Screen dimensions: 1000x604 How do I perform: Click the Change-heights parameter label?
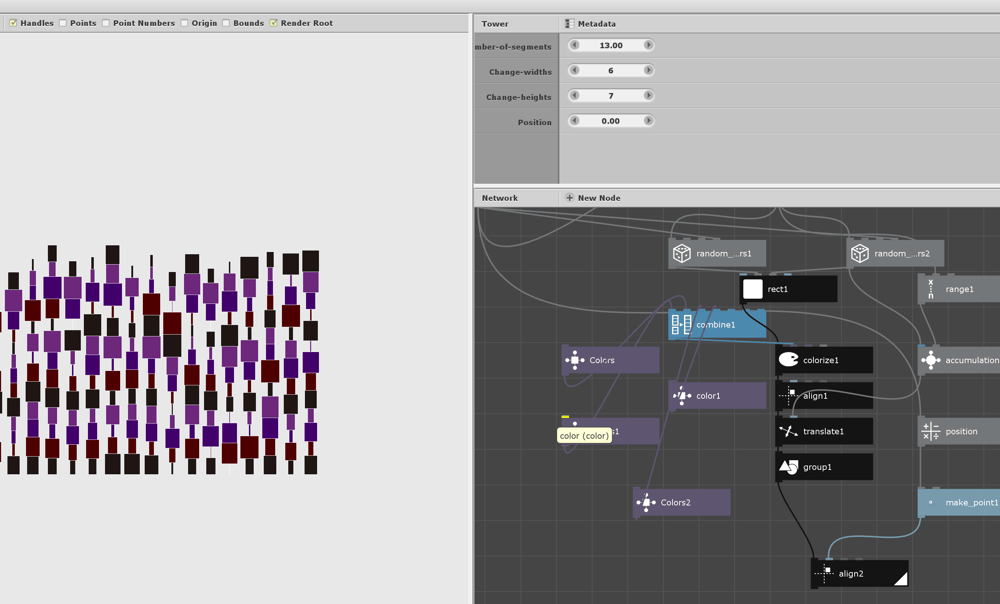click(x=519, y=97)
